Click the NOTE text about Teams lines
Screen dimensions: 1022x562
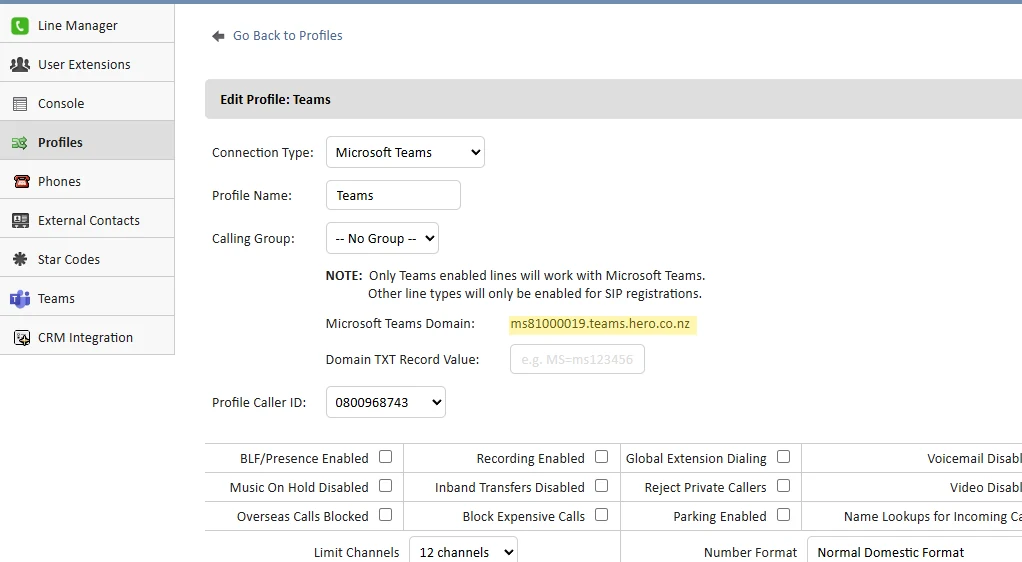pyautogui.click(x=516, y=284)
